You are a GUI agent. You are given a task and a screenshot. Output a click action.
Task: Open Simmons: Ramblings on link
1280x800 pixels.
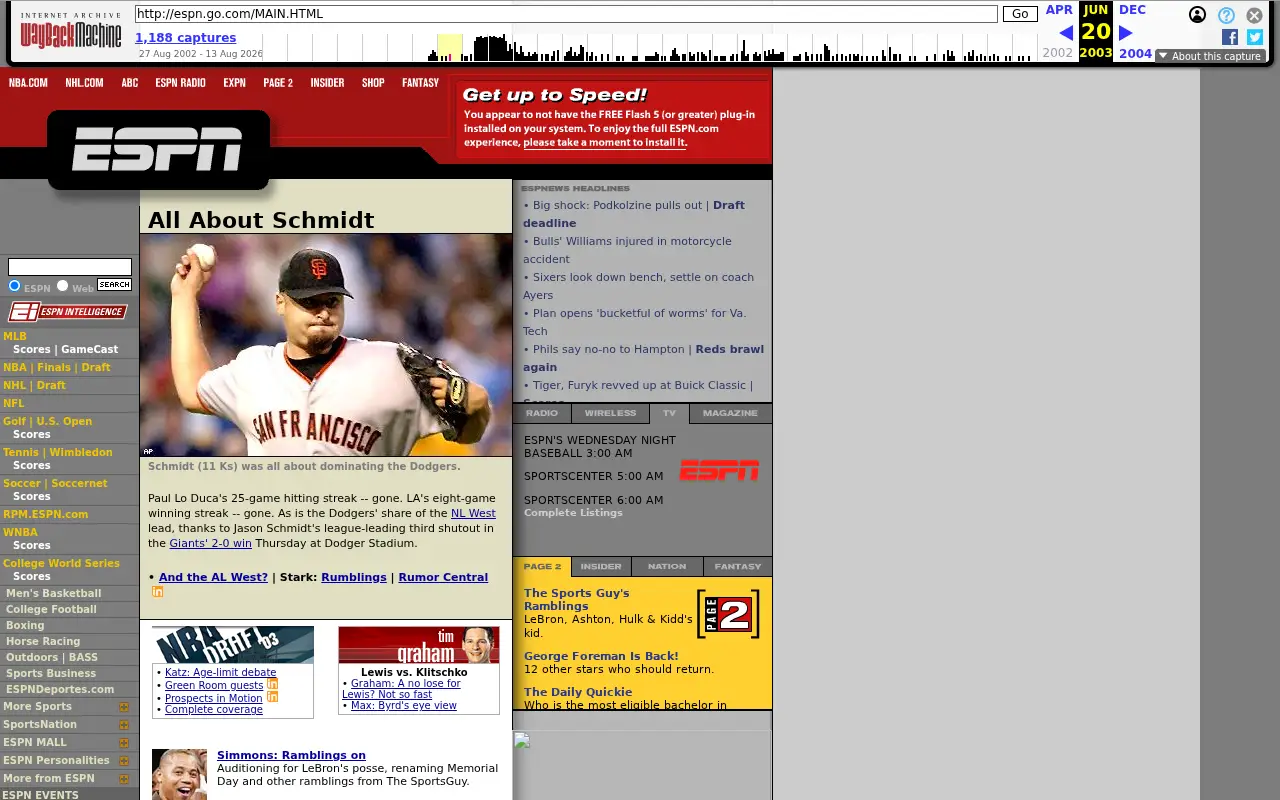coord(291,755)
